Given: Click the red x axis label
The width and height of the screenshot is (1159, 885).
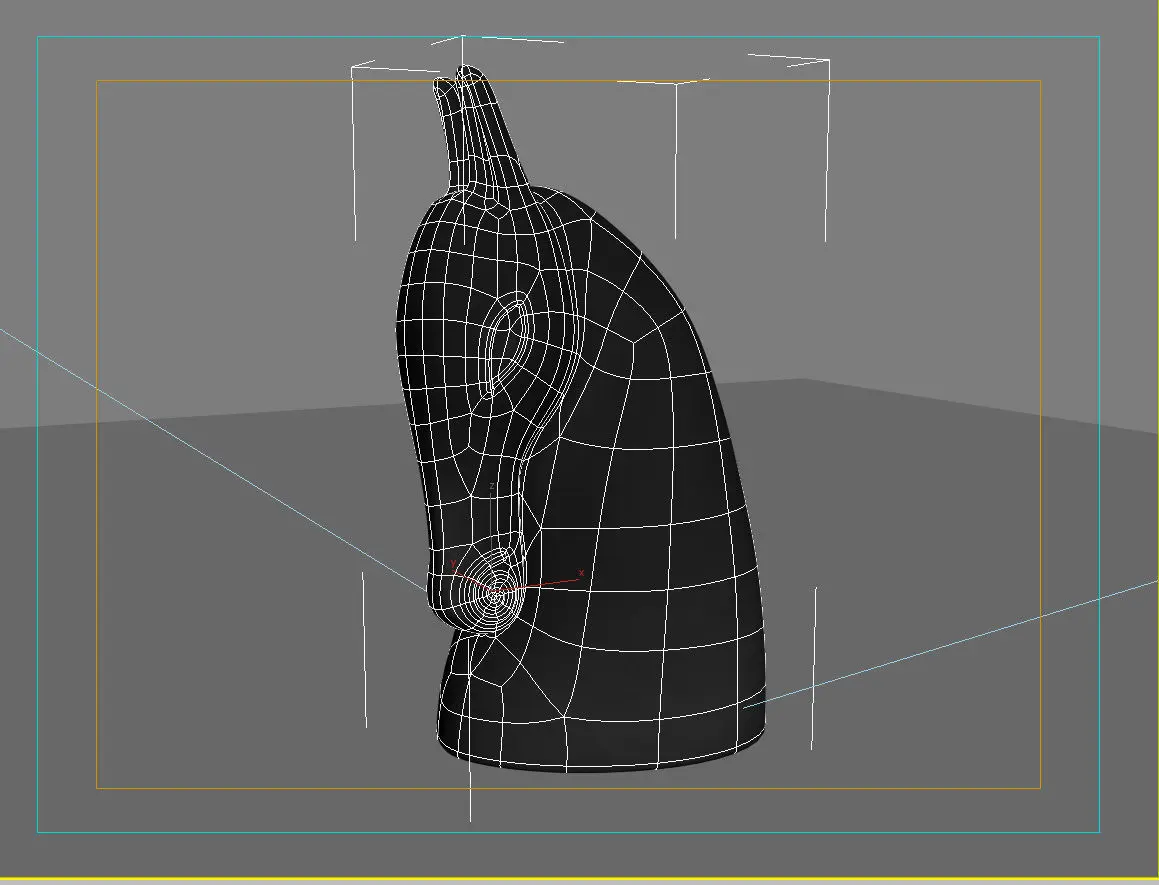Looking at the screenshot, I should (x=581, y=572).
